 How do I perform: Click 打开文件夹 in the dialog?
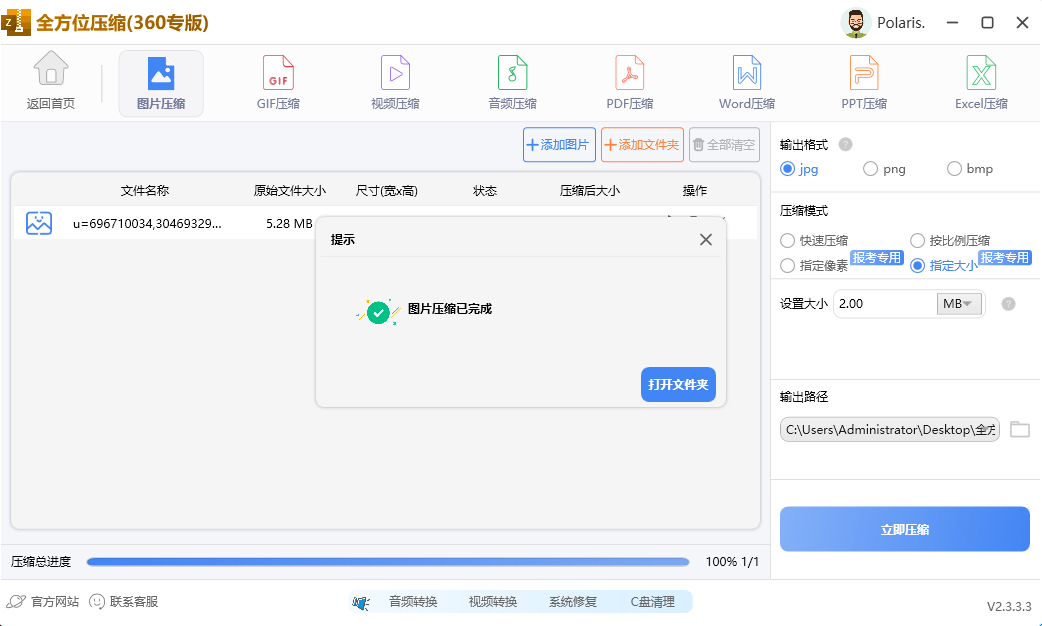pos(678,384)
